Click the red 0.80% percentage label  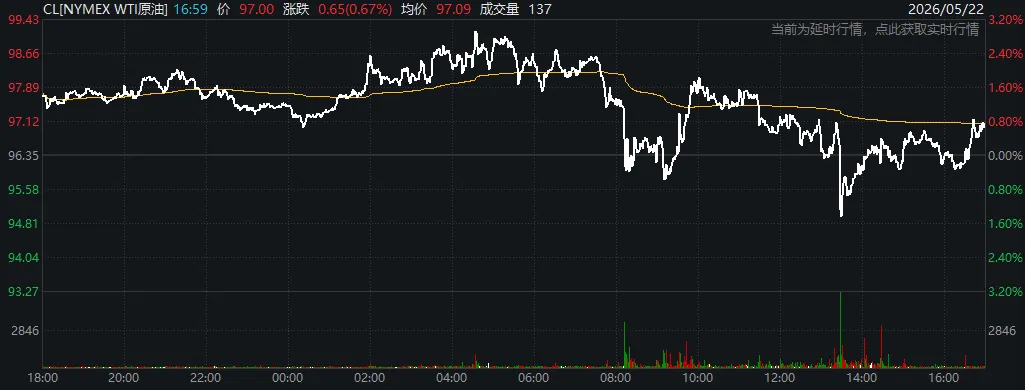click(x=1006, y=122)
